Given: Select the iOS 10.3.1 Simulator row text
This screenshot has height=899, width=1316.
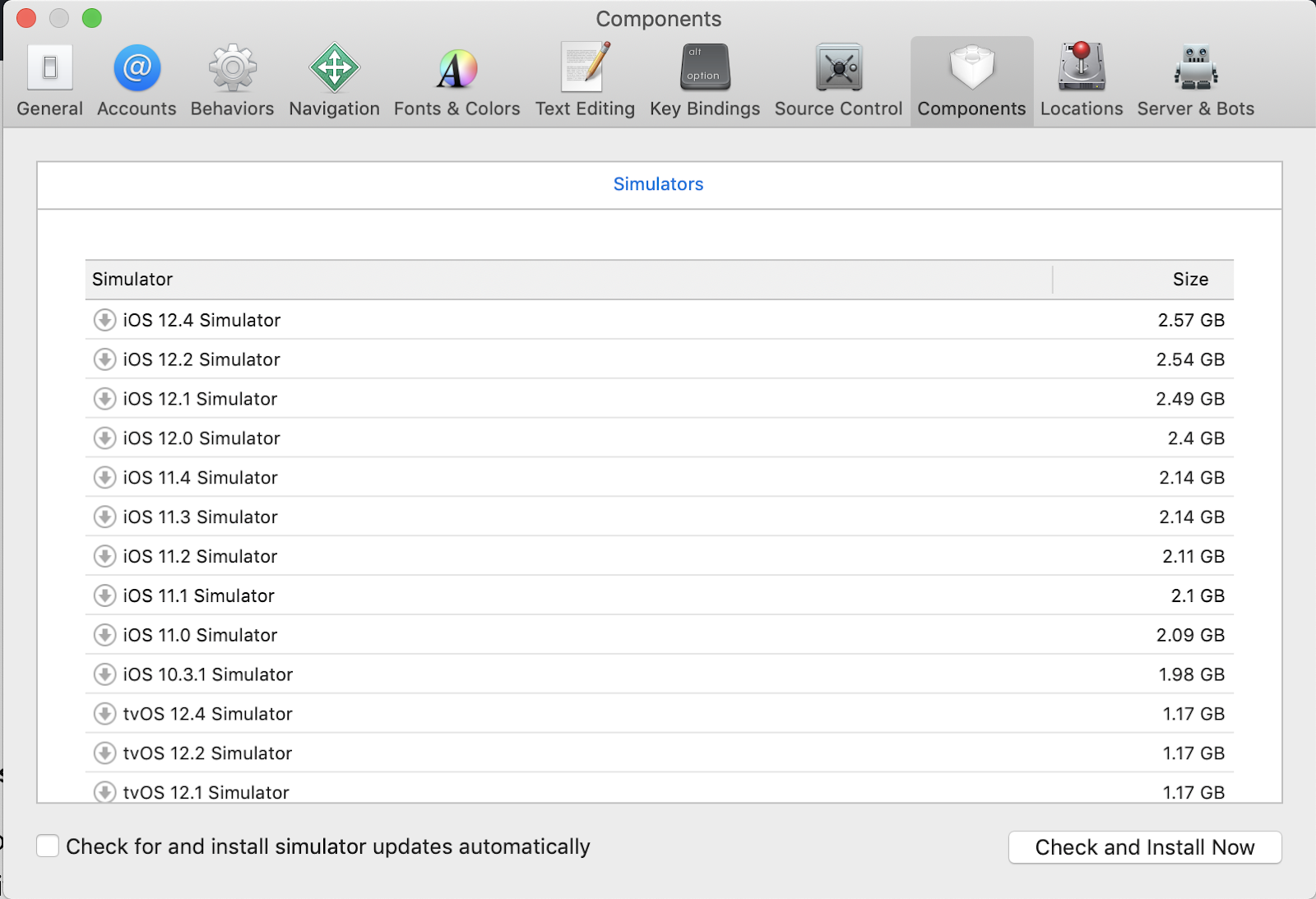Looking at the screenshot, I should click(207, 674).
